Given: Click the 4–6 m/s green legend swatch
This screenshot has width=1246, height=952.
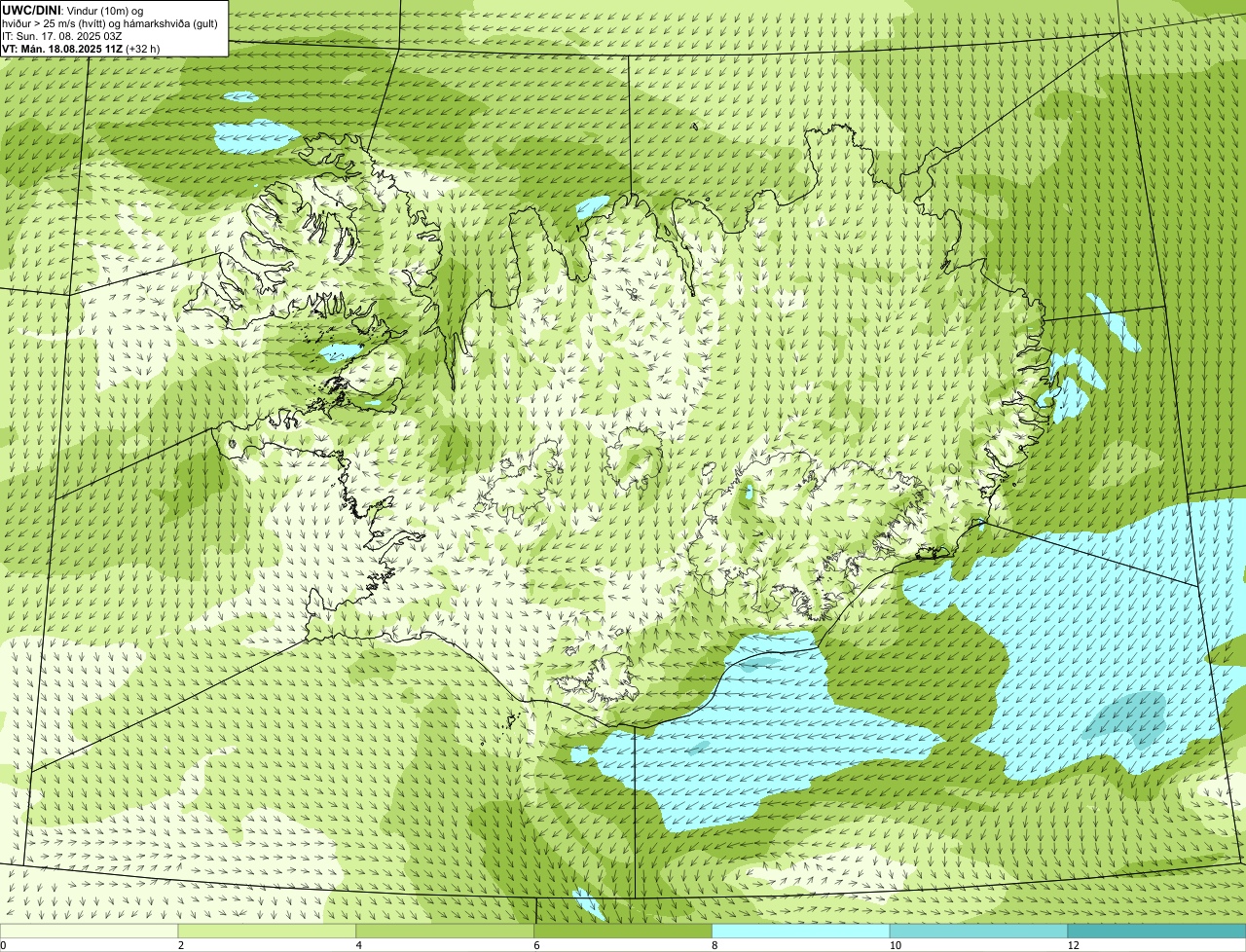Looking at the screenshot, I should coord(446,932).
